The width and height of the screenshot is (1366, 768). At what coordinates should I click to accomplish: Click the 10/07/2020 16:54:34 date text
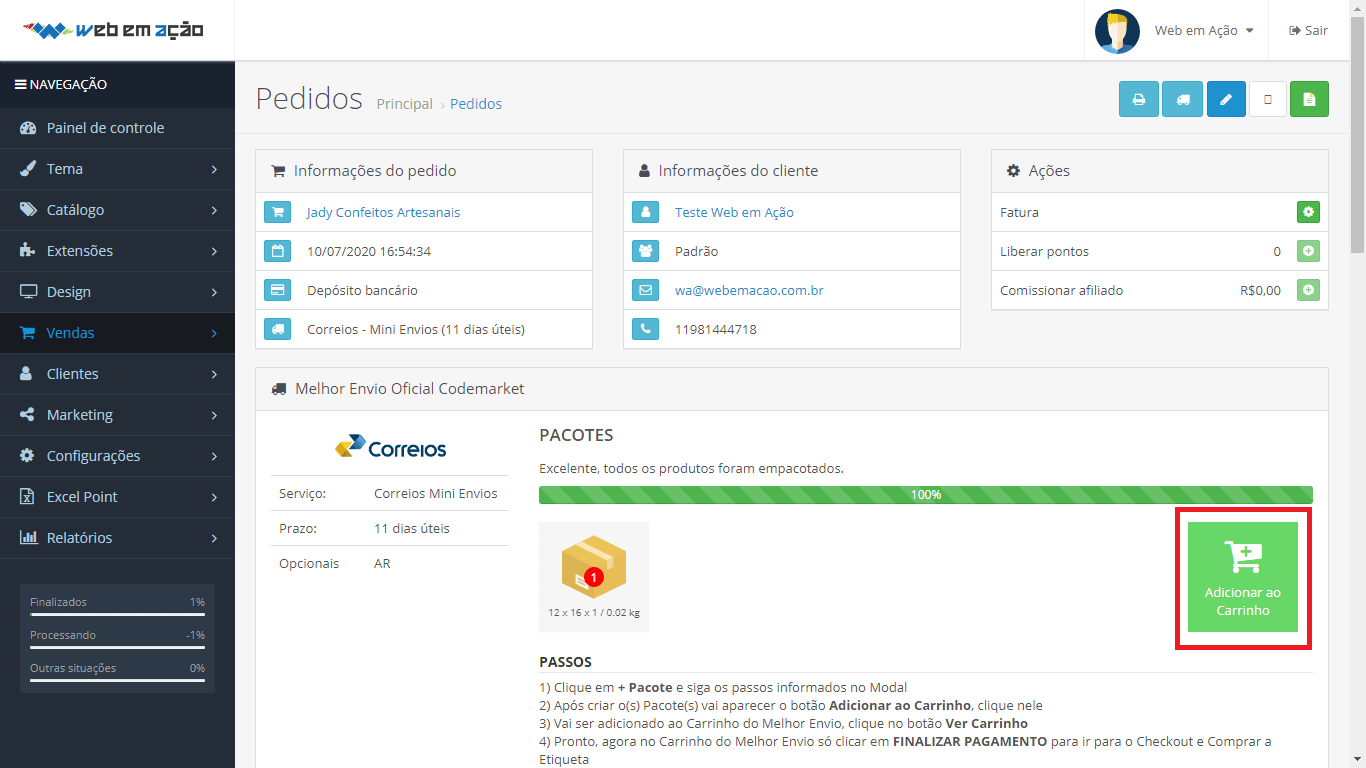(x=369, y=251)
